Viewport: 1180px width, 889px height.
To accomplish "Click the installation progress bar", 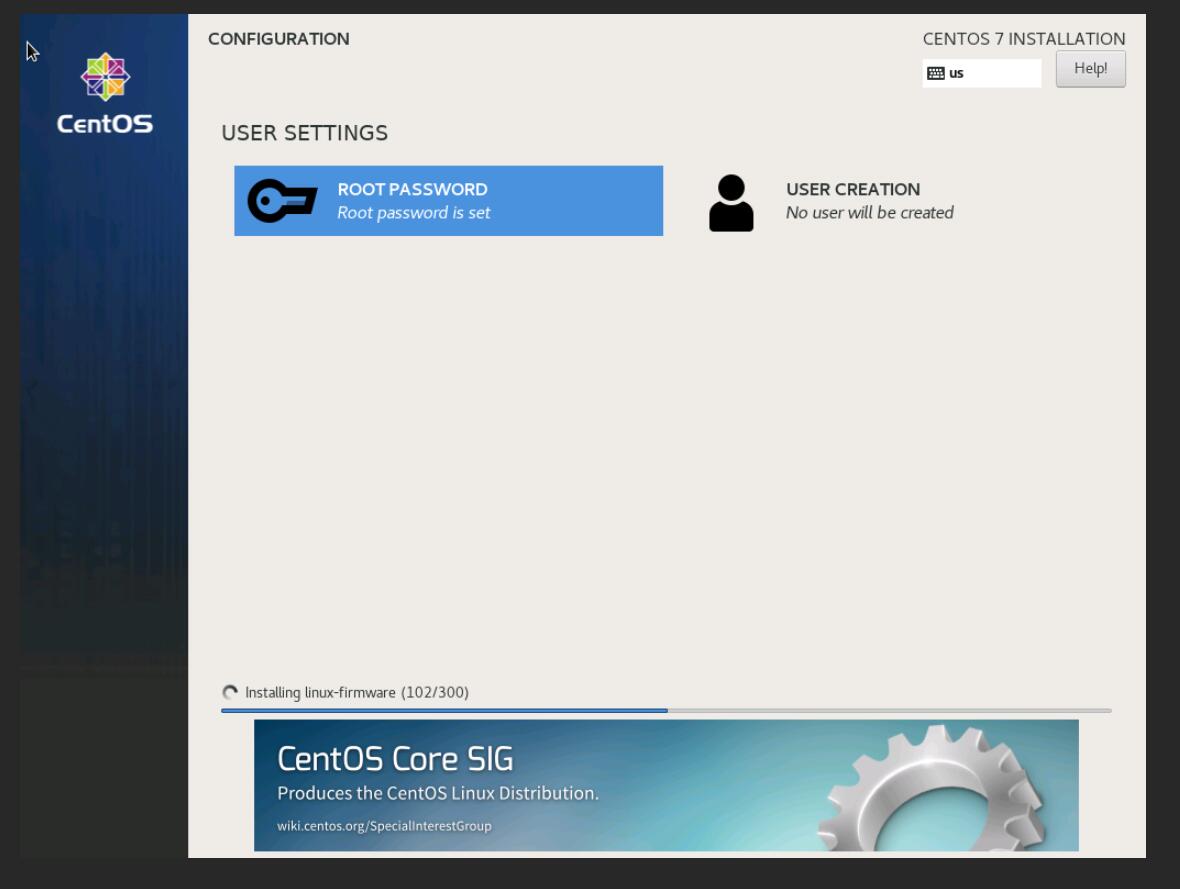I will (666, 710).
